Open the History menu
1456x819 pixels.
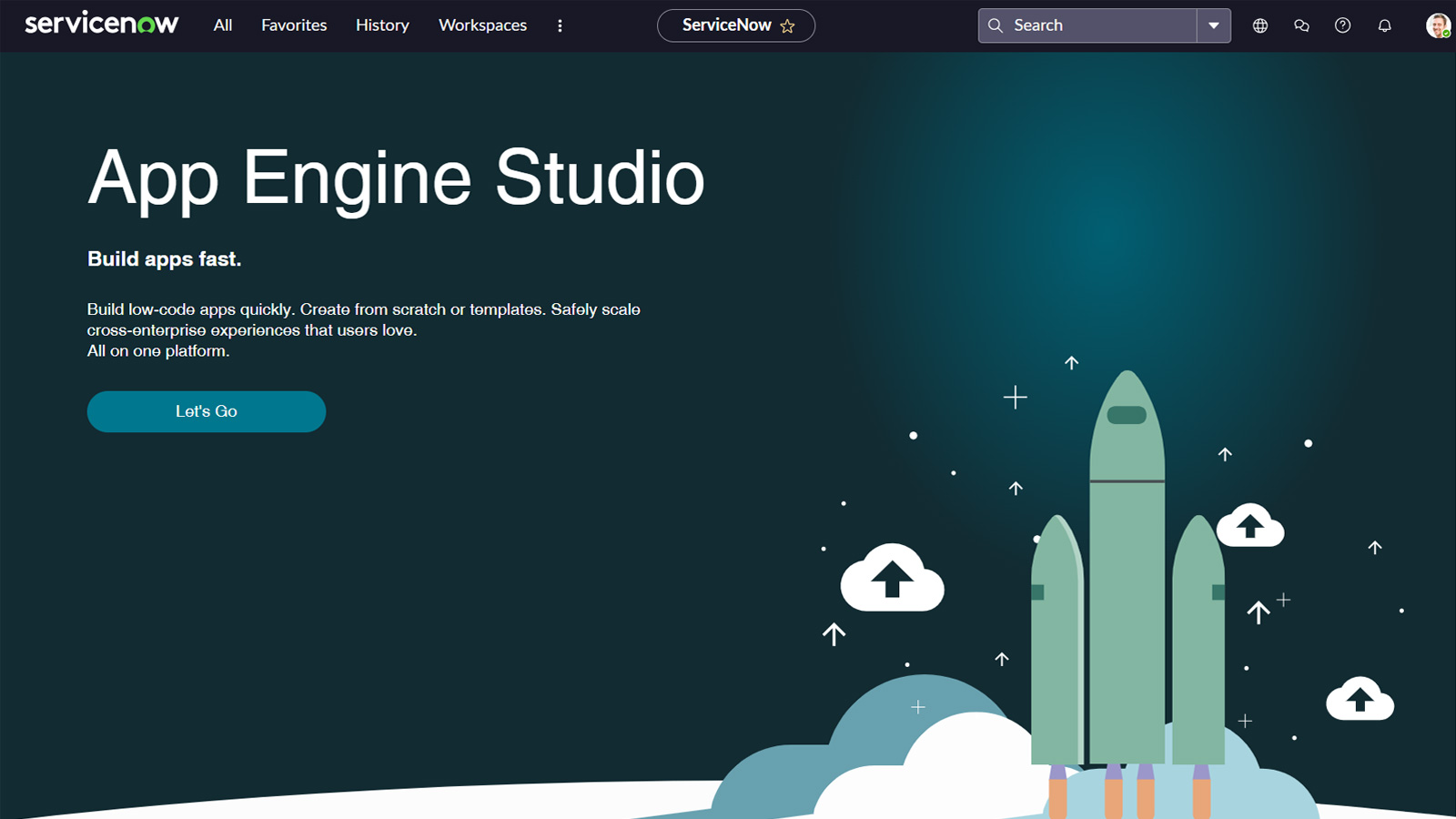[x=382, y=25]
